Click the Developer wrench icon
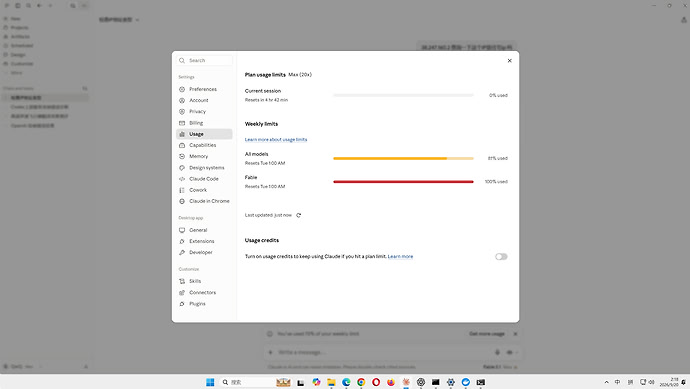 (x=182, y=253)
